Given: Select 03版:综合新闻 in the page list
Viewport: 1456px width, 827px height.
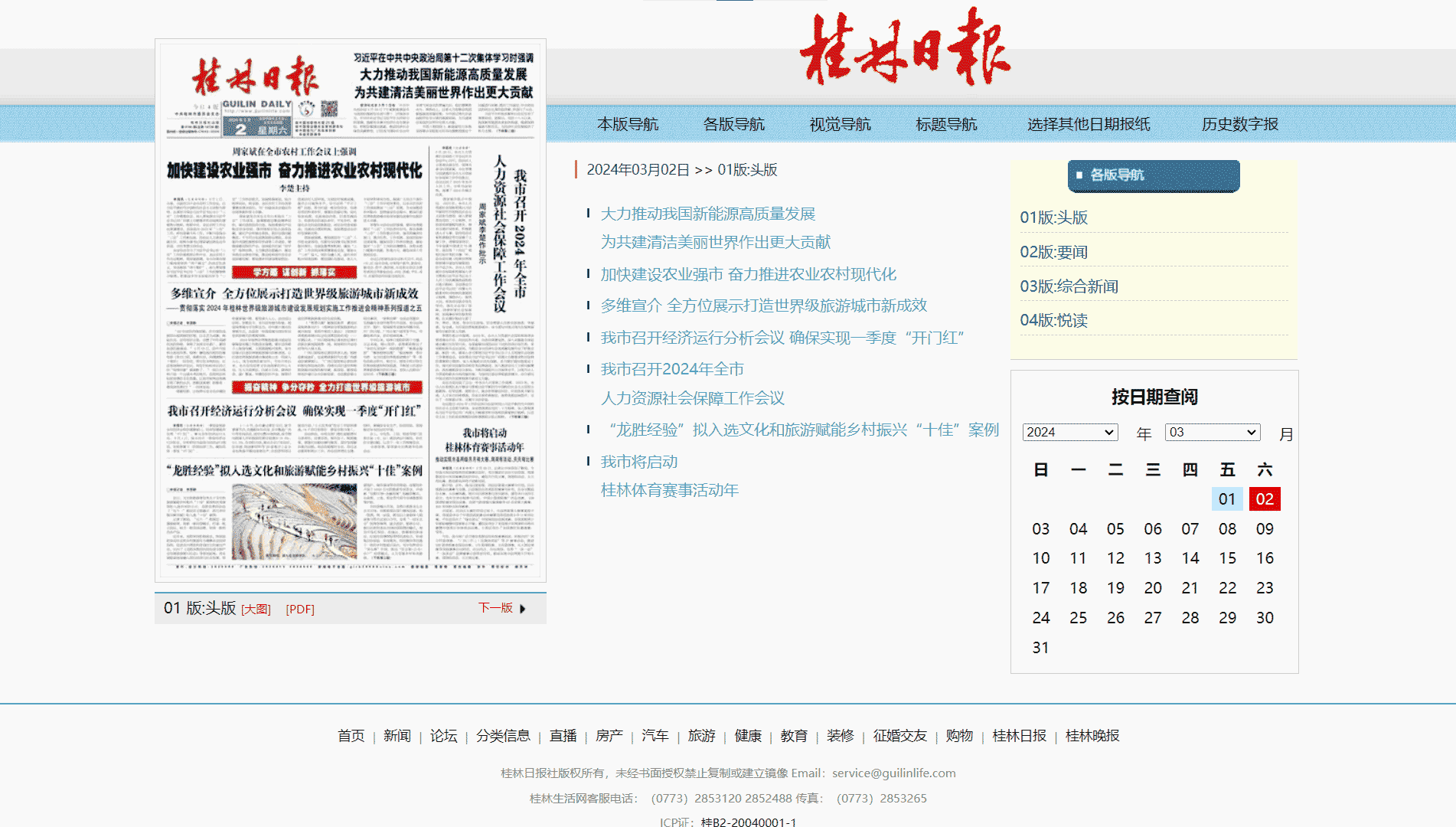Looking at the screenshot, I should pos(1069,286).
